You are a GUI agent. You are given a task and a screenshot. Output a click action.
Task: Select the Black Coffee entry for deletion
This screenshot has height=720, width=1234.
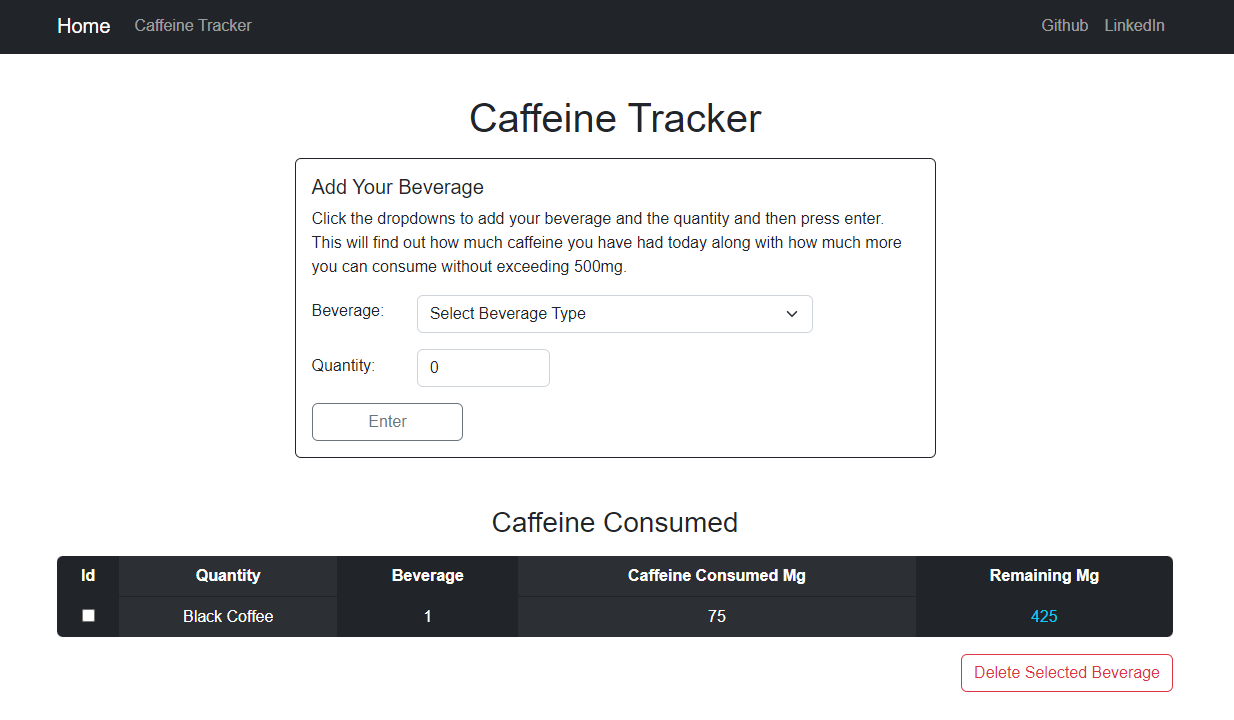coord(88,615)
